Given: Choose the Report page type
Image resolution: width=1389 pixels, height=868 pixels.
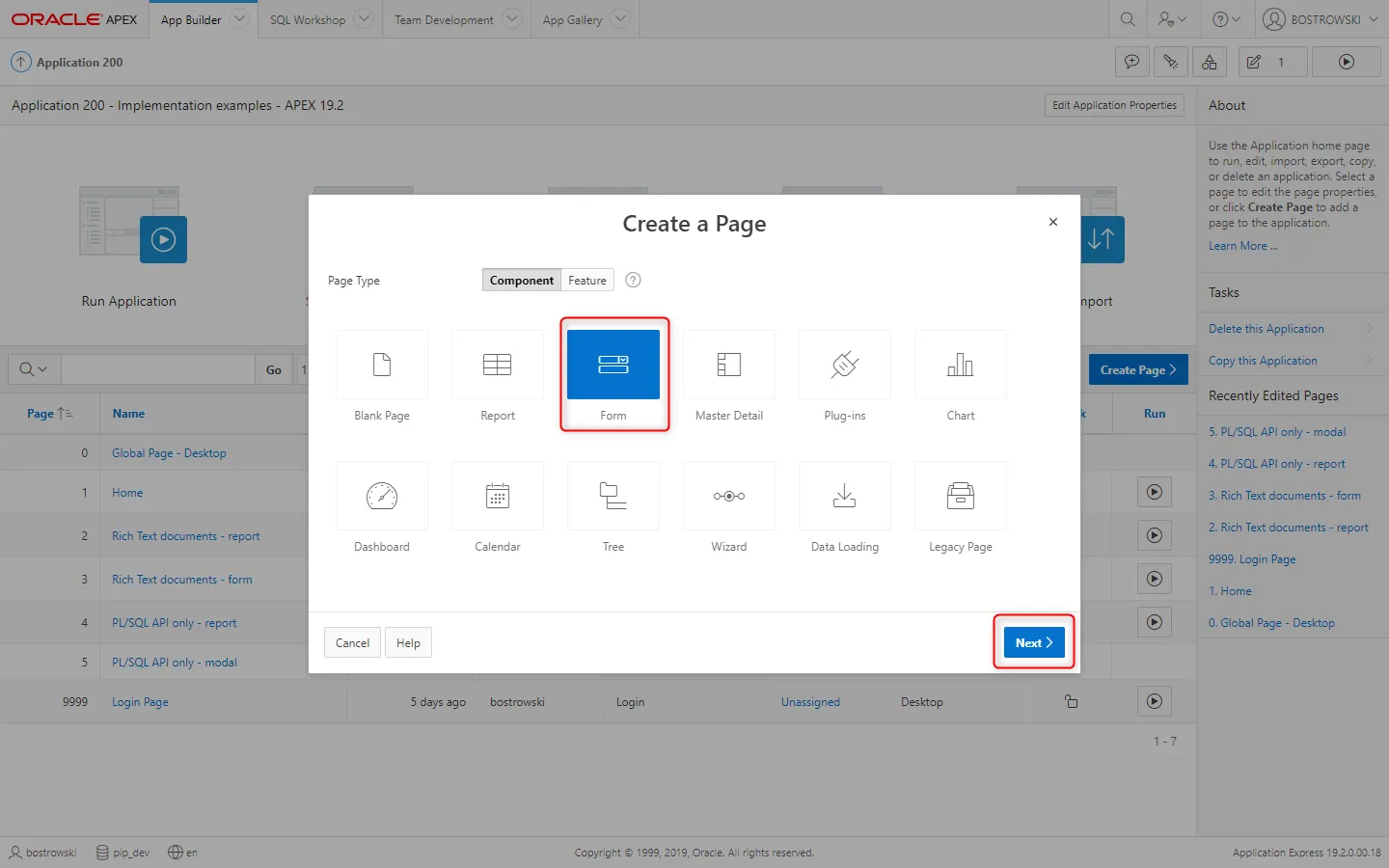Looking at the screenshot, I should click(498, 365).
